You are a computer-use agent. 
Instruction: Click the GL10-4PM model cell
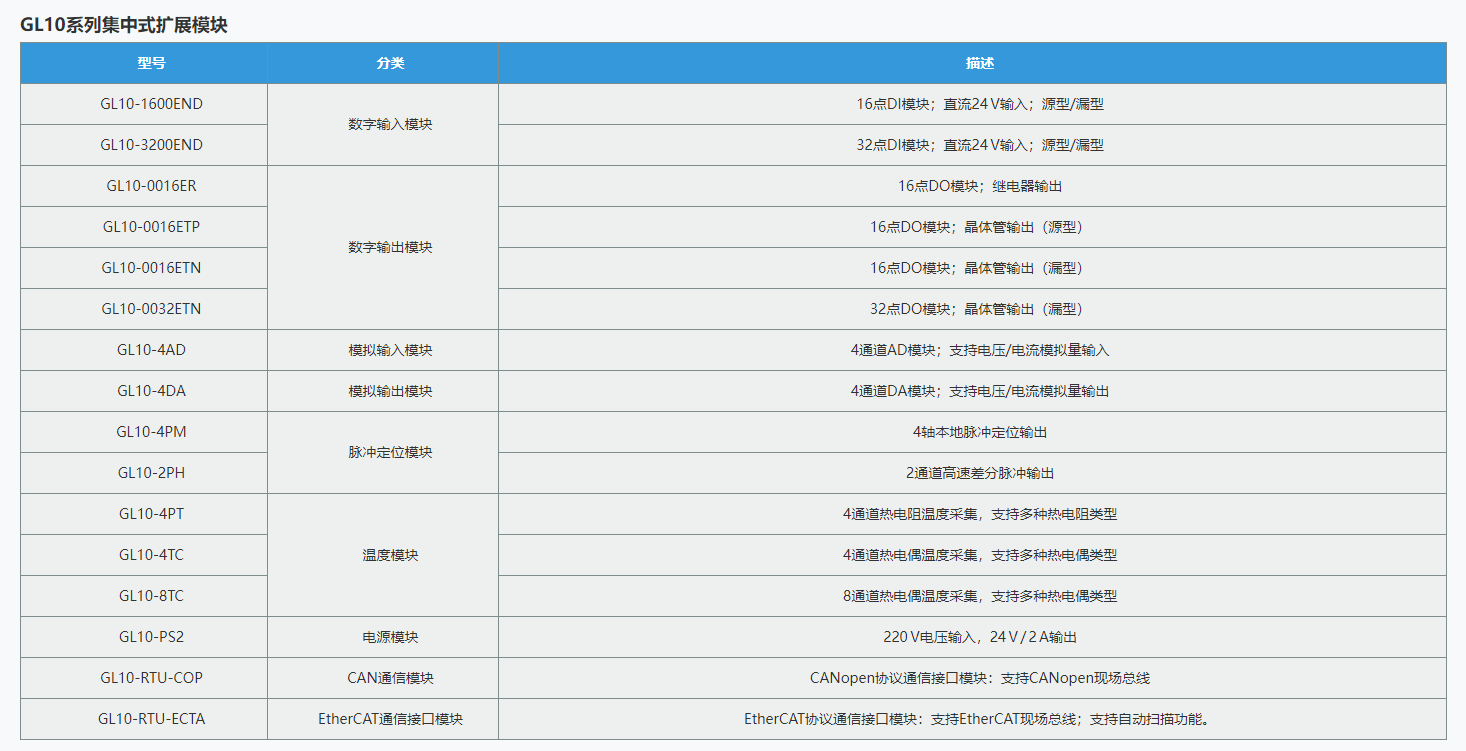151,432
